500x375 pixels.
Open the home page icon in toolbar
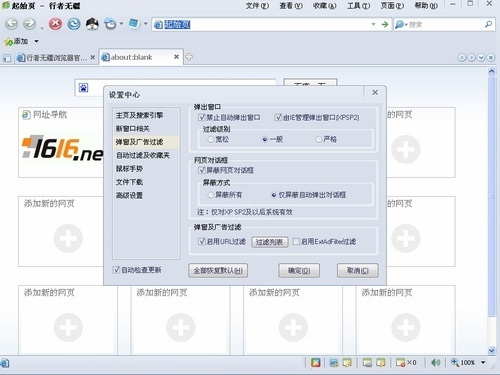92,24
